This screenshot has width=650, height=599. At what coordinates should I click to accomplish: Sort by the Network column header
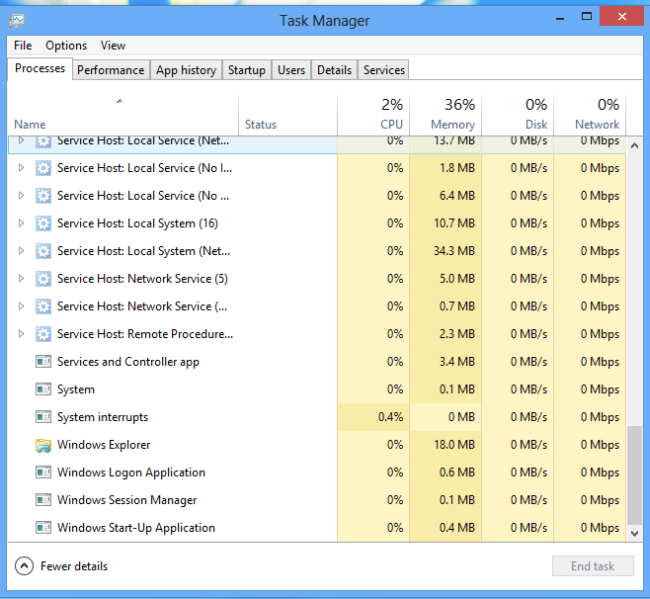(x=589, y=115)
